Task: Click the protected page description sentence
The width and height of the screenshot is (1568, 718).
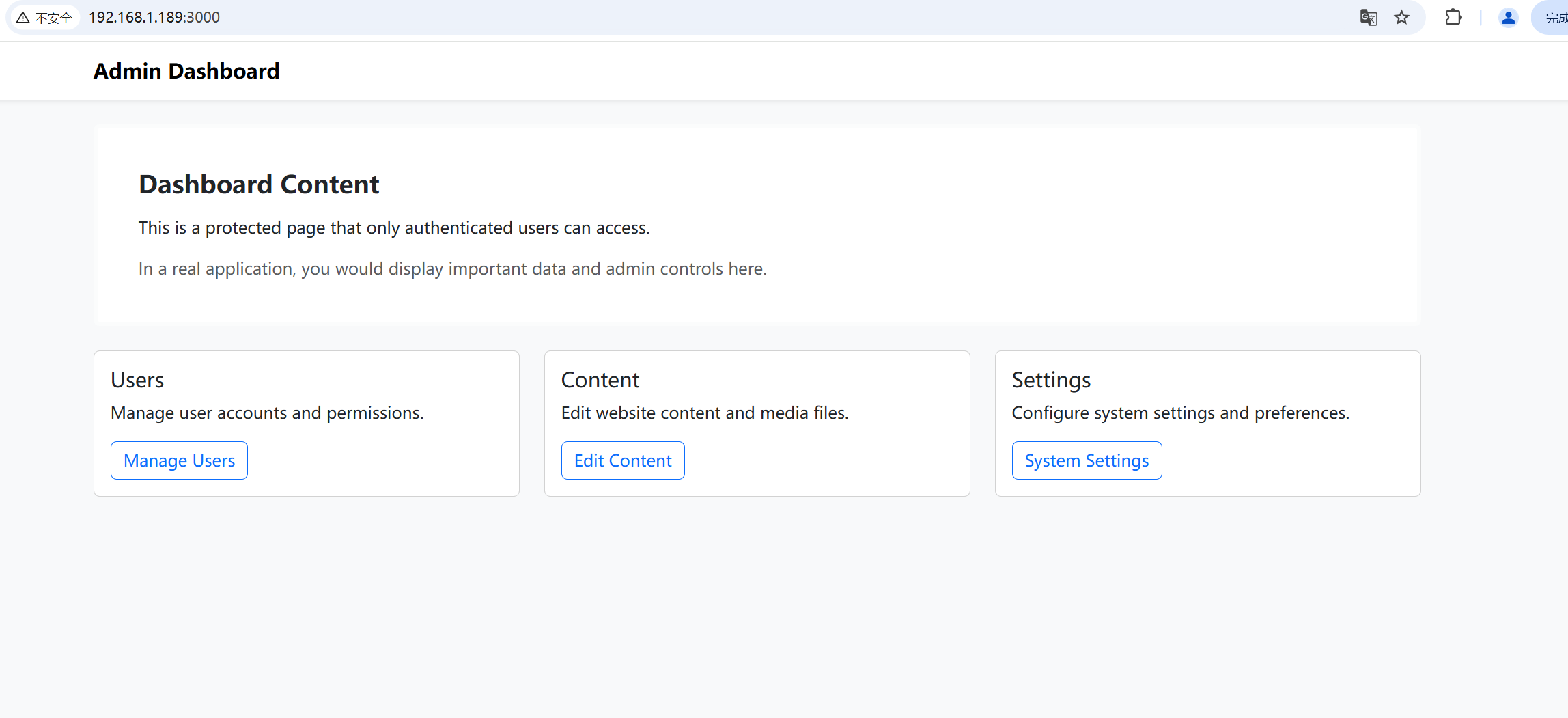Action: (394, 227)
